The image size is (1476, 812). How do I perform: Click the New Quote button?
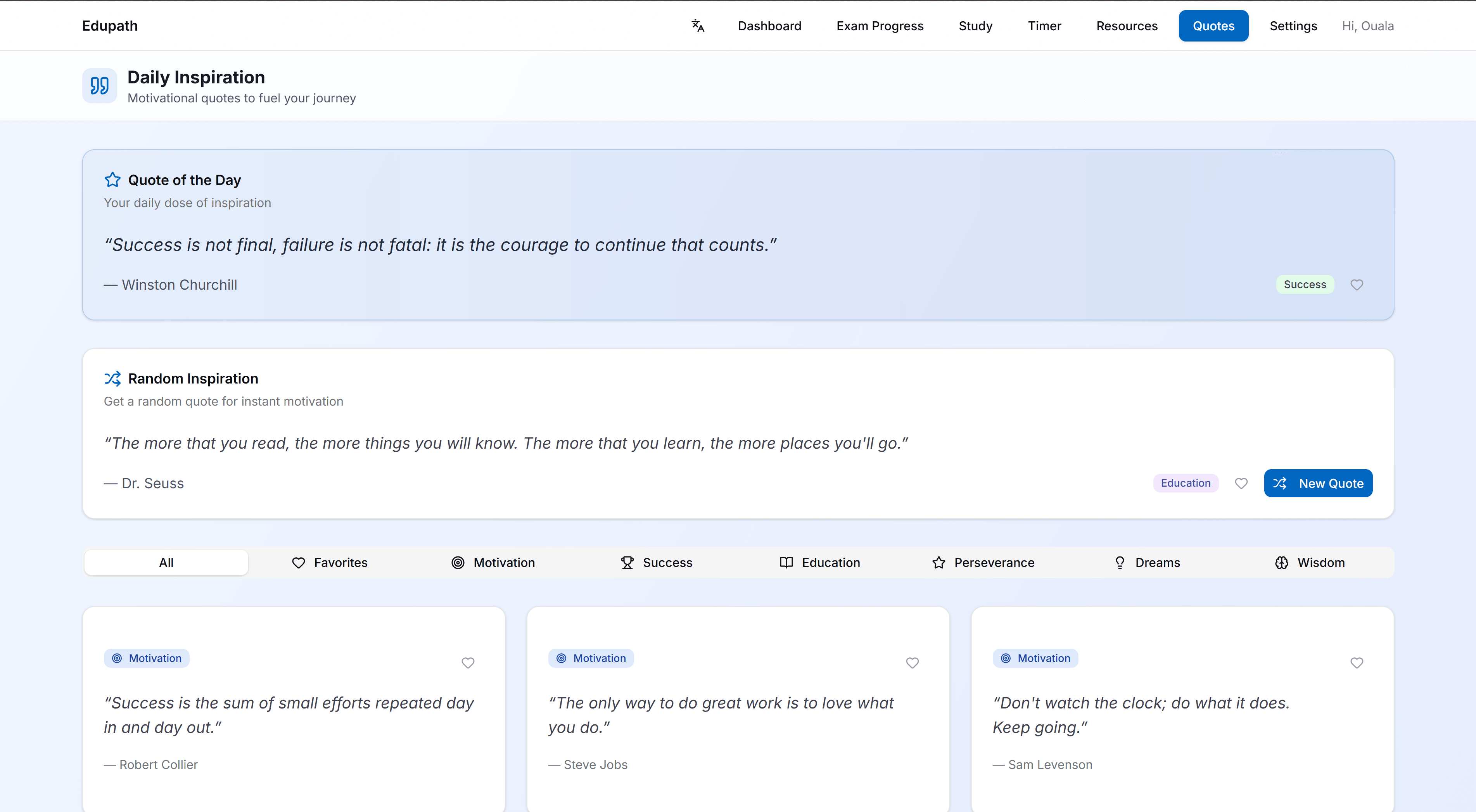[1318, 483]
